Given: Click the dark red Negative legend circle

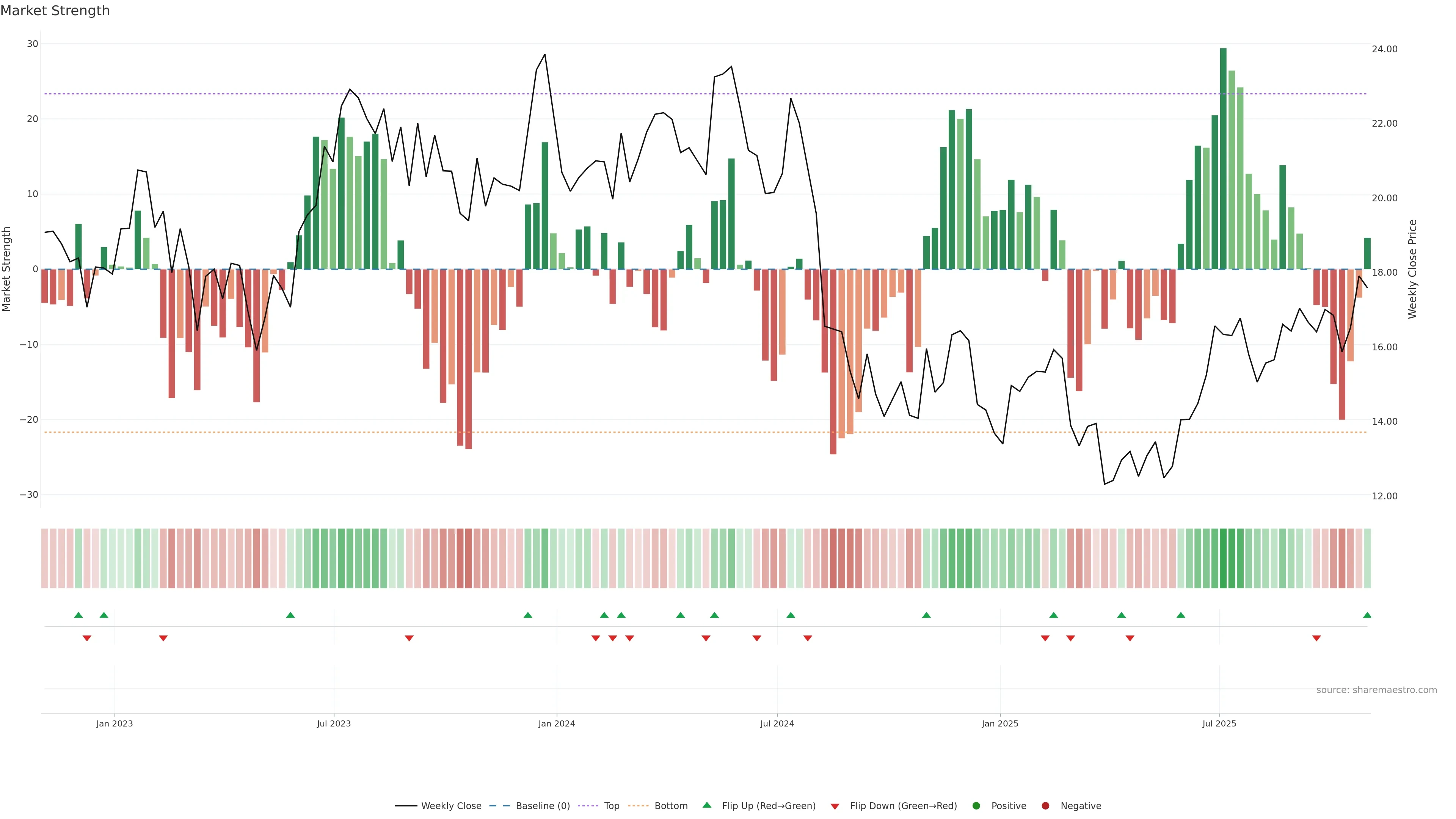Looking at the screenshot, I should [x=1045, y=805].
